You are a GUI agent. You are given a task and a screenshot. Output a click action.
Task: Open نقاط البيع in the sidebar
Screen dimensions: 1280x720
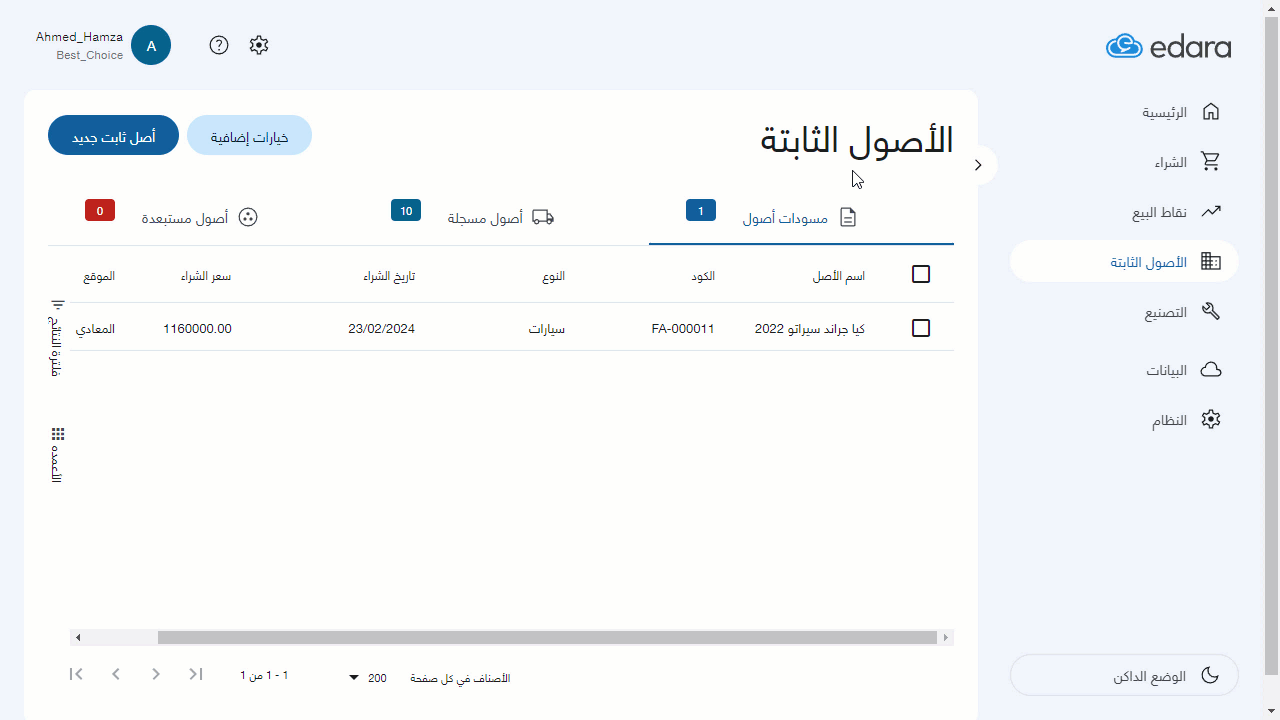1124,212
